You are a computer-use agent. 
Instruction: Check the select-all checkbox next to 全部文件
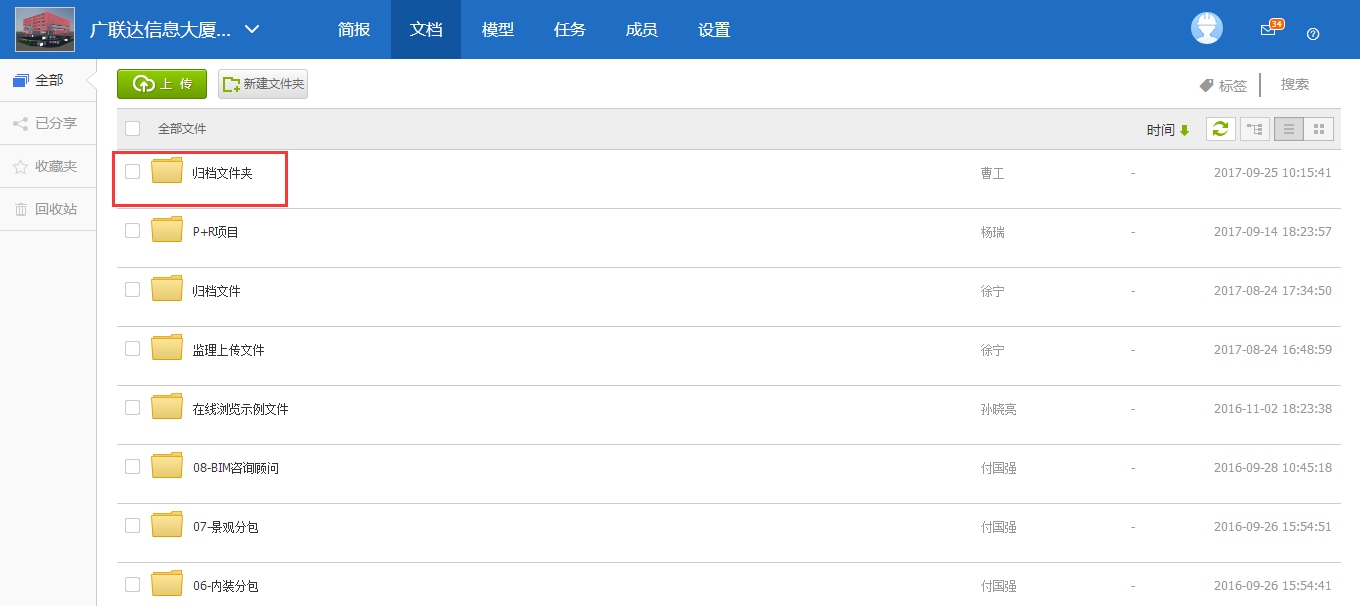click(x=131, y=128)
